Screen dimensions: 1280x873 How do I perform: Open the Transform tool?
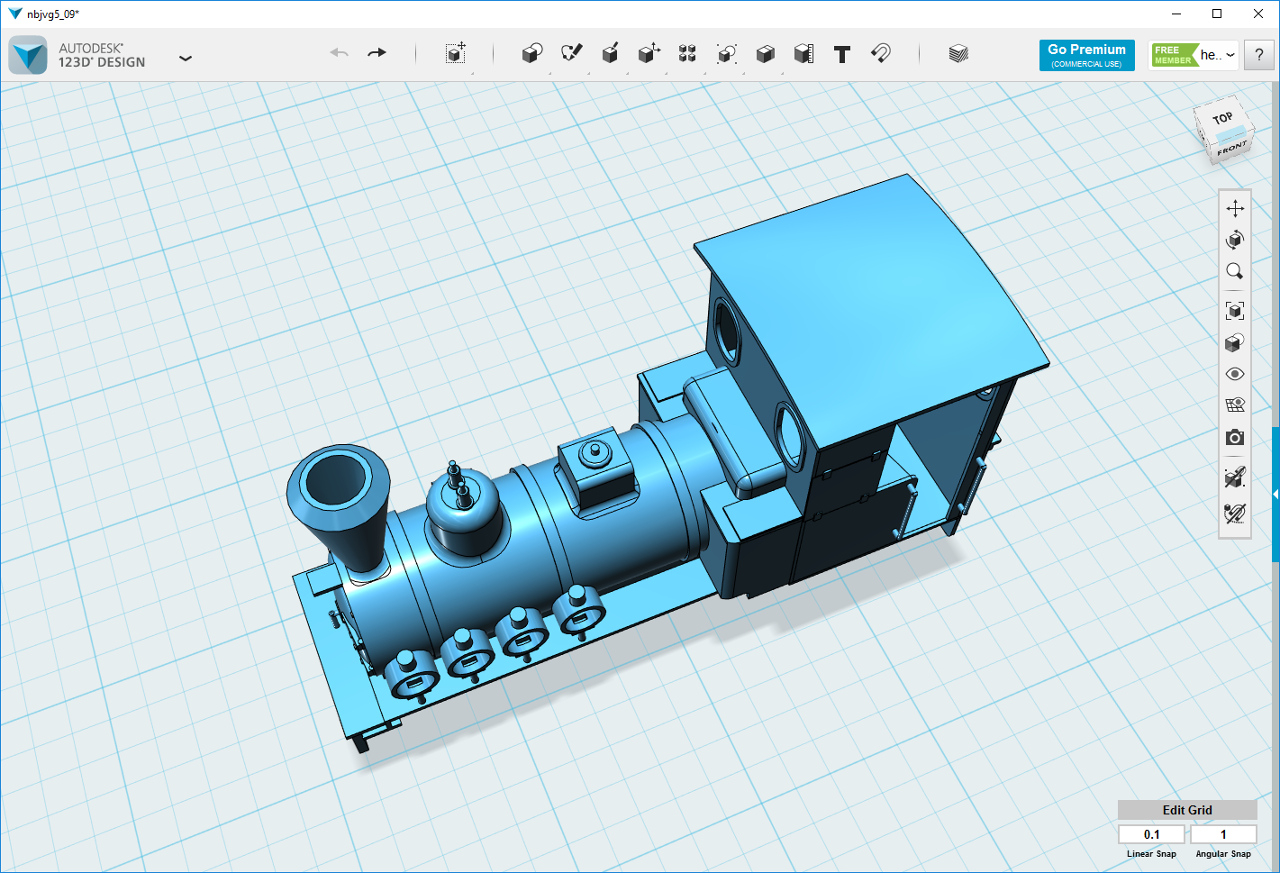(456, 54)
